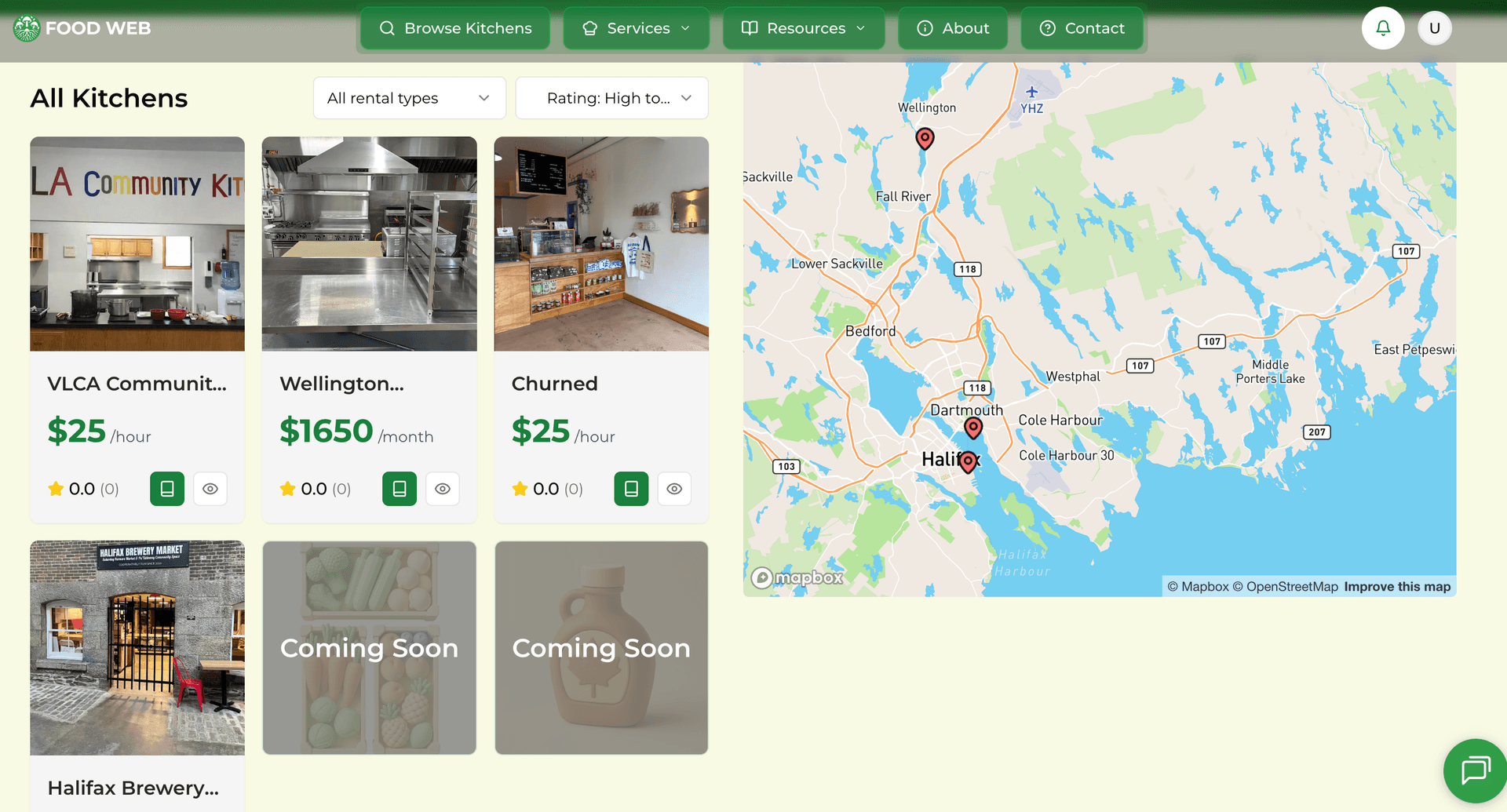Click Improve this map link

coord(1397,587)
